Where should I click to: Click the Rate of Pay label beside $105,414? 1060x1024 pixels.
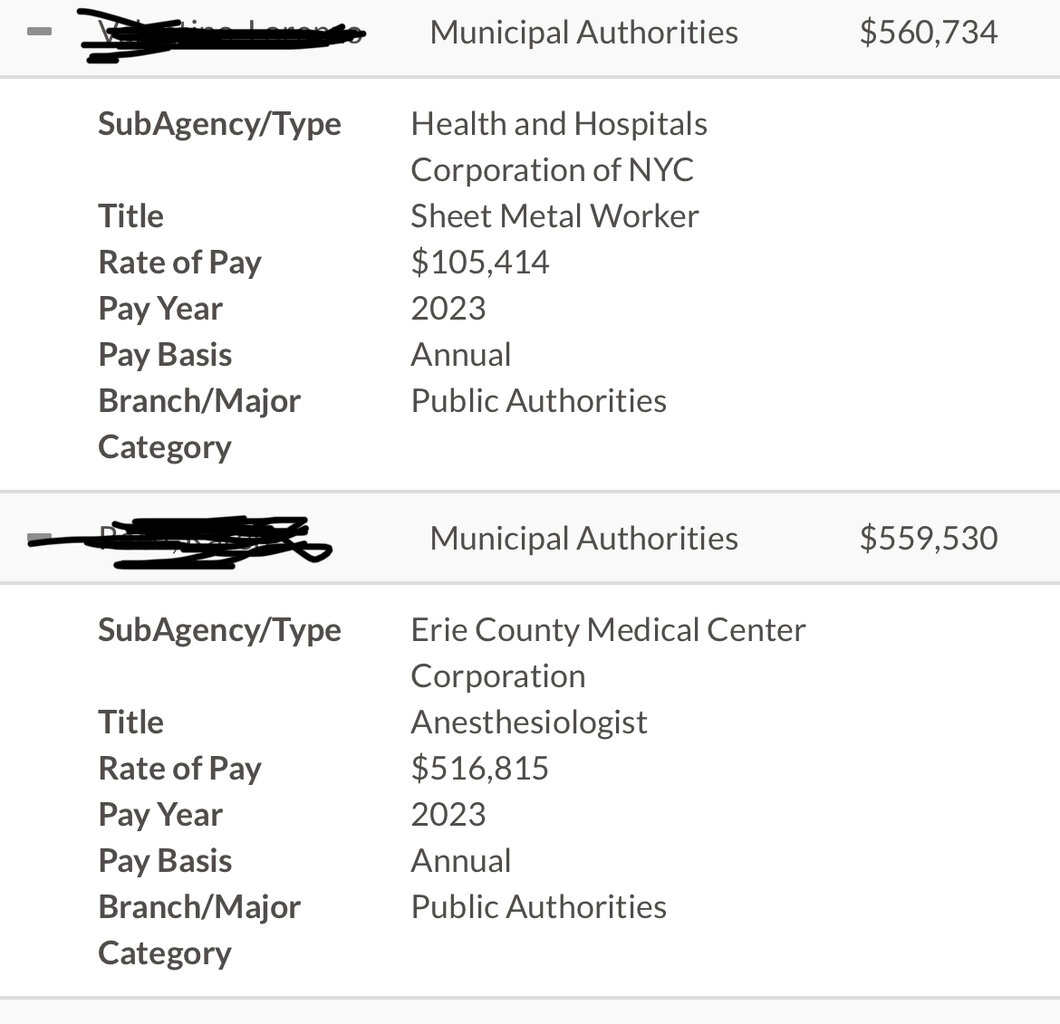pos(179,262)
